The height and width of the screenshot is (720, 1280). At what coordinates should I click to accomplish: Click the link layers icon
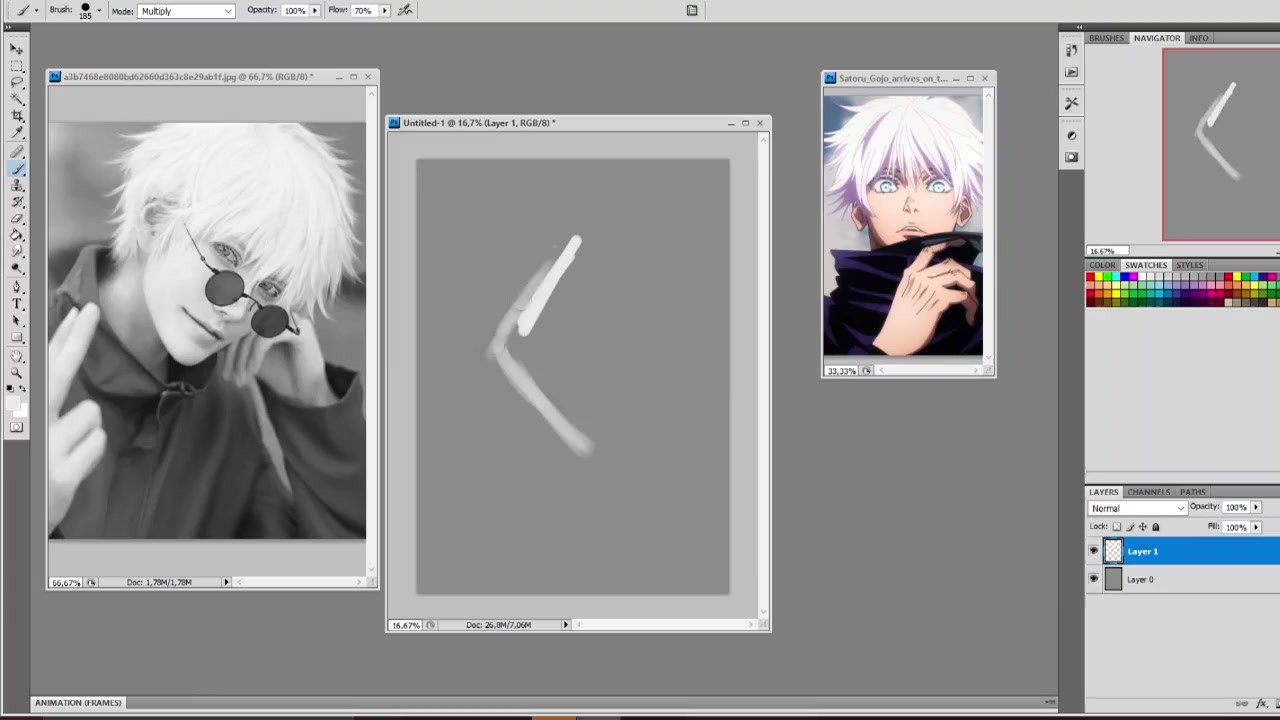coord(1242,703)
